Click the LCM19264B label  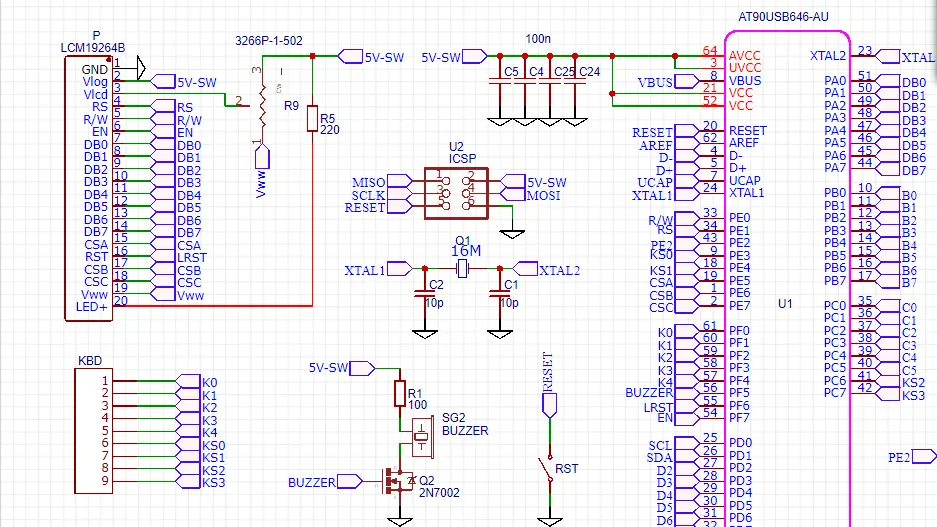pos(93,47)
